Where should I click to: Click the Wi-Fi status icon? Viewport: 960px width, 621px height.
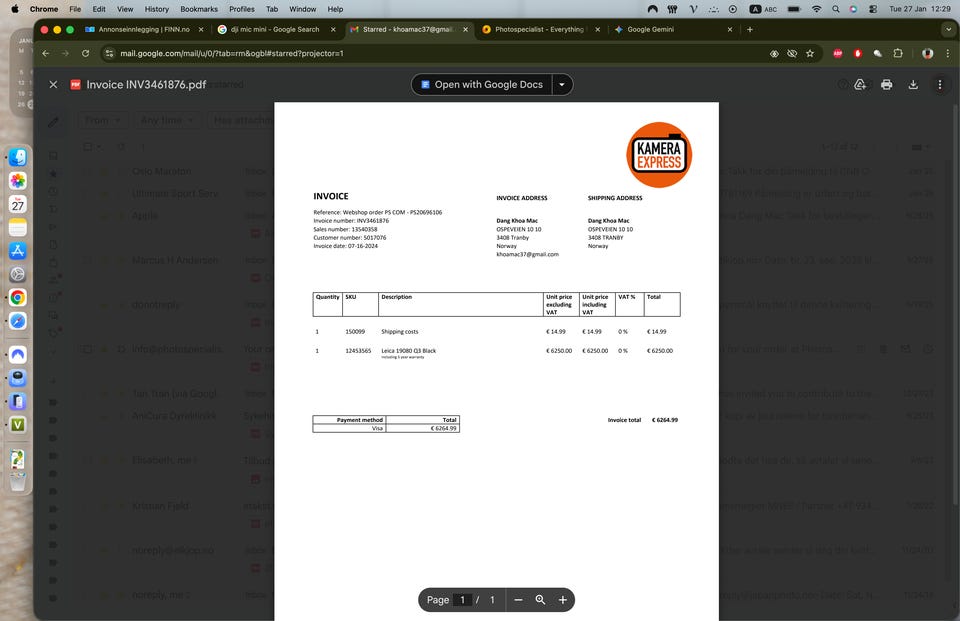[x=816, y=9]
